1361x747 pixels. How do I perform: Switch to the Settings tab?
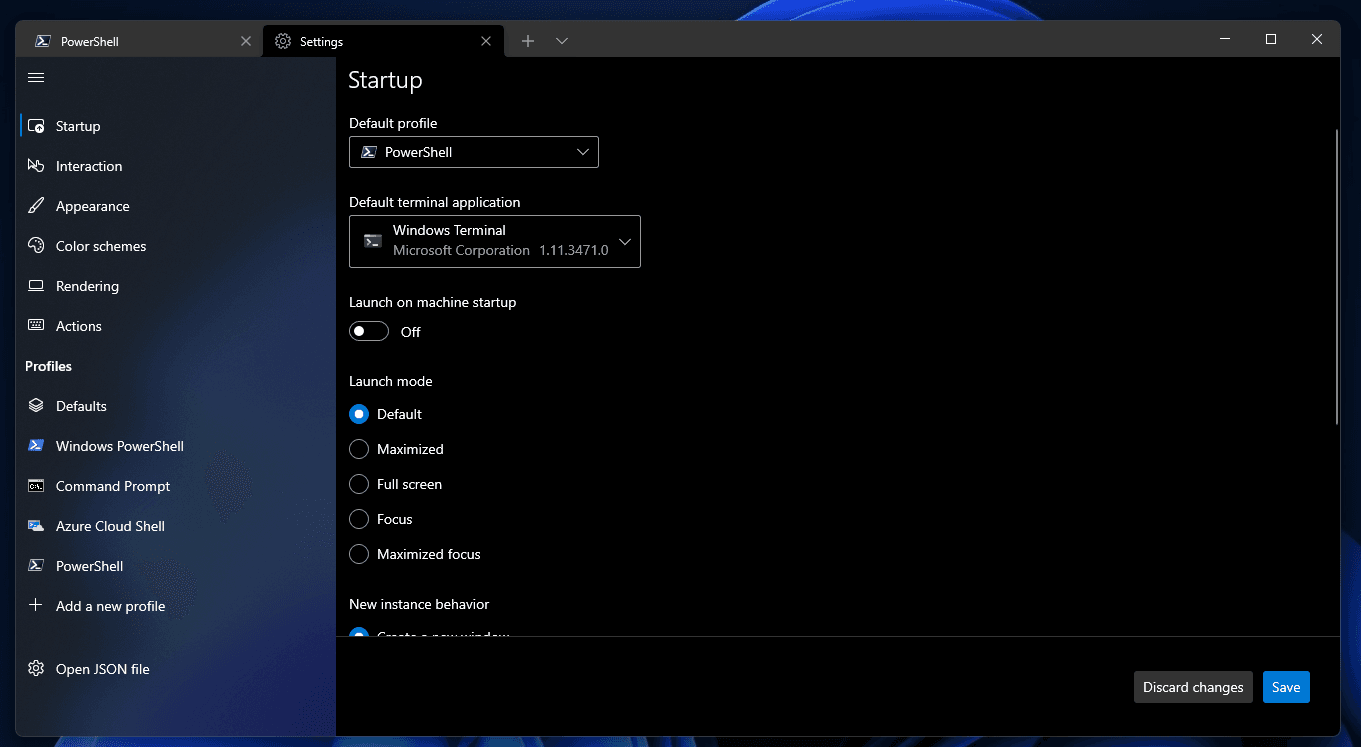pos(383,41)
